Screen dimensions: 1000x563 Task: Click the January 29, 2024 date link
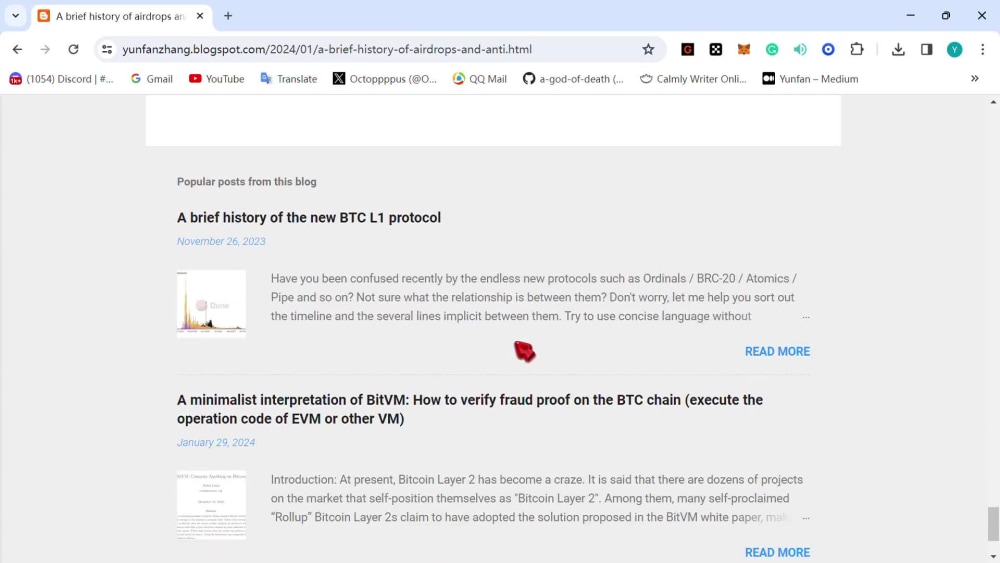coord(216,442)
